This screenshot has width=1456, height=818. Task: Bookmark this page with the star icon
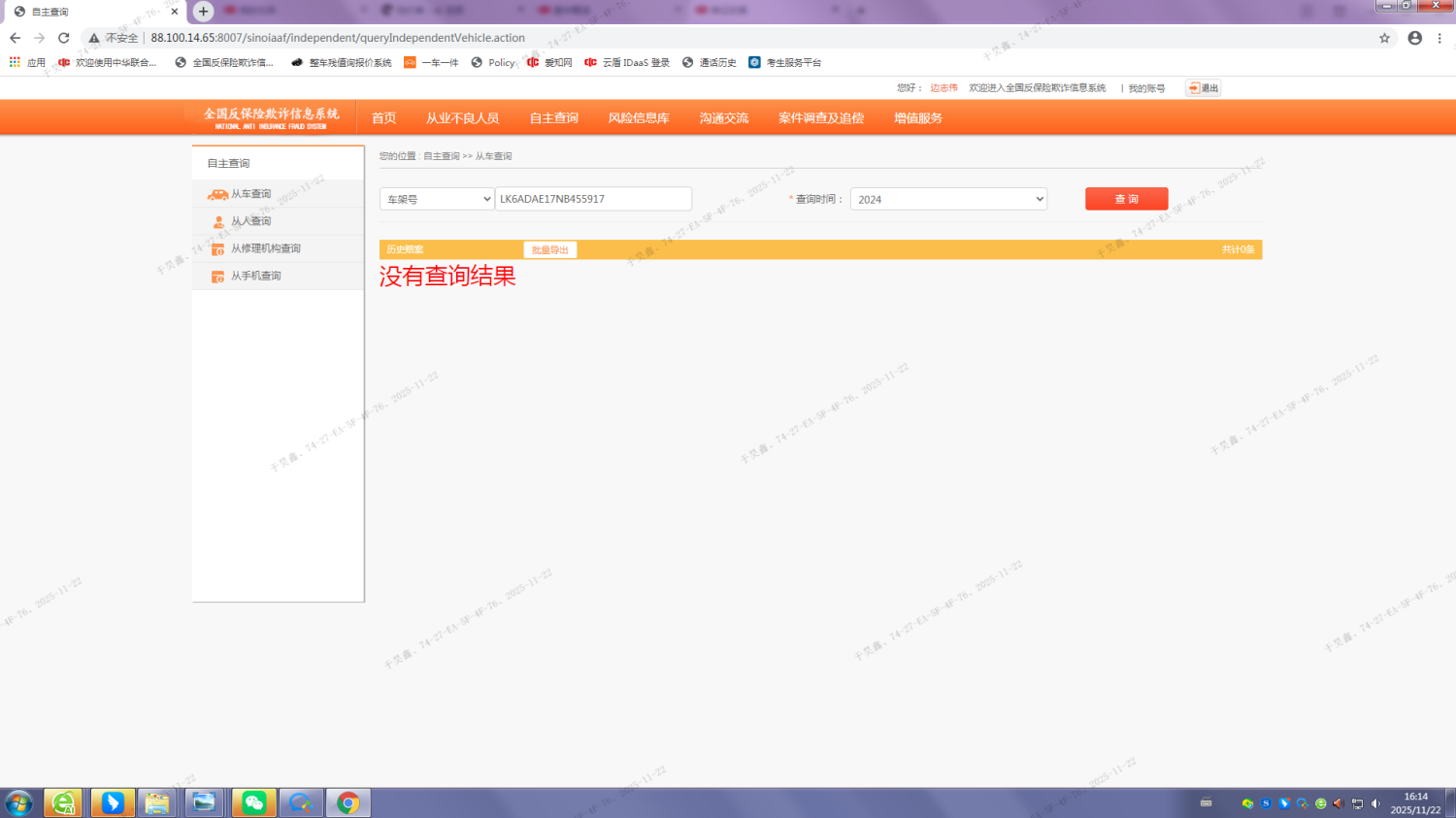(1384, 38)
